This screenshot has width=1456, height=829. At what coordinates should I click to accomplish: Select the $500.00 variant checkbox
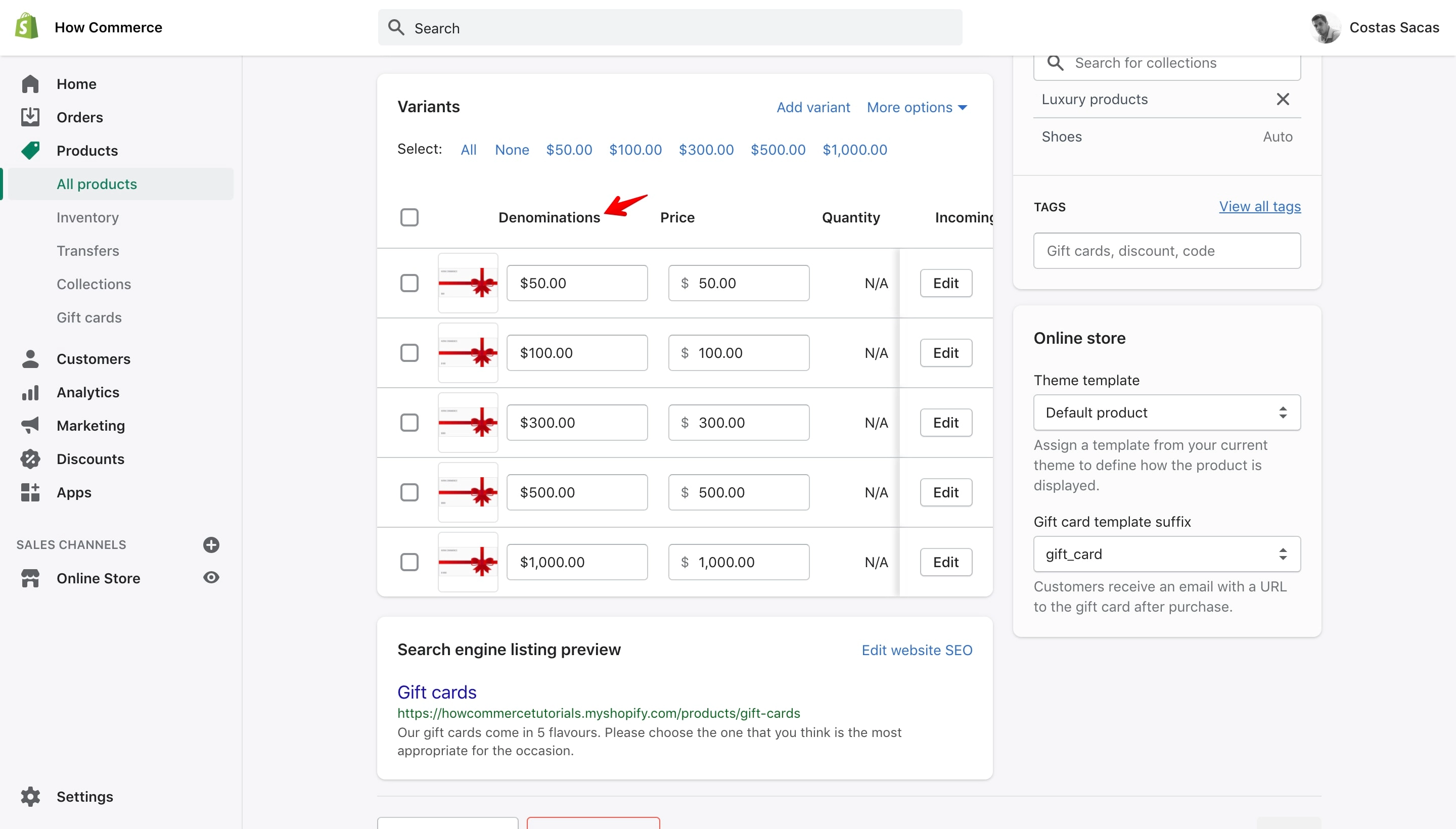[409, 492]
